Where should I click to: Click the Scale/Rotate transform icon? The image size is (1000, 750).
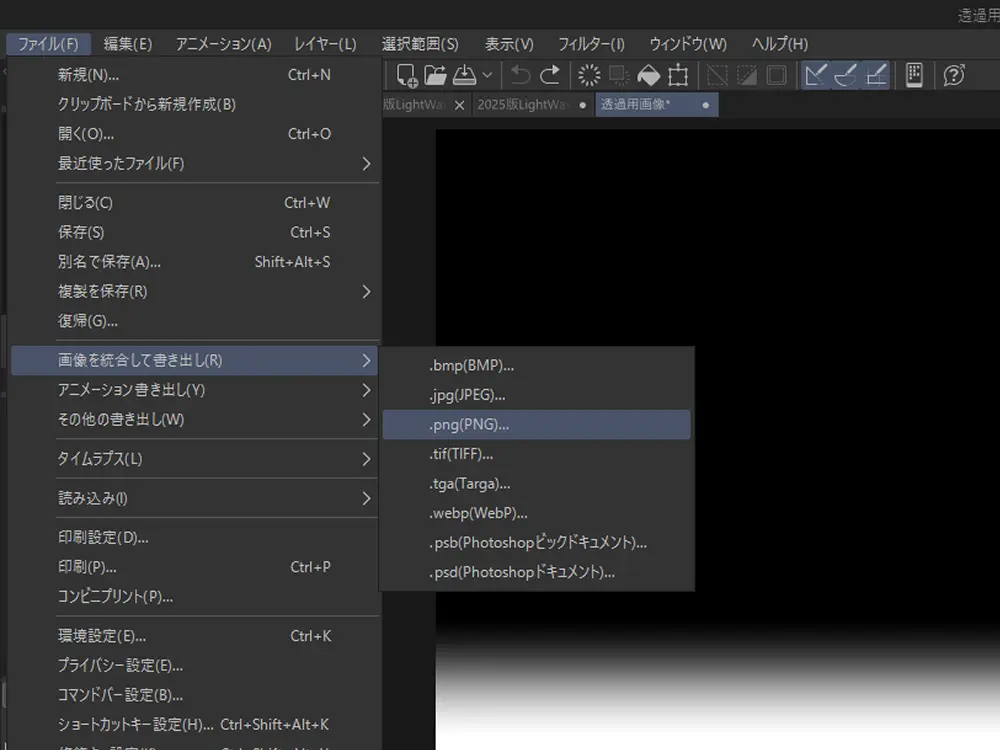pyautogui.click(x=678, y=75)
